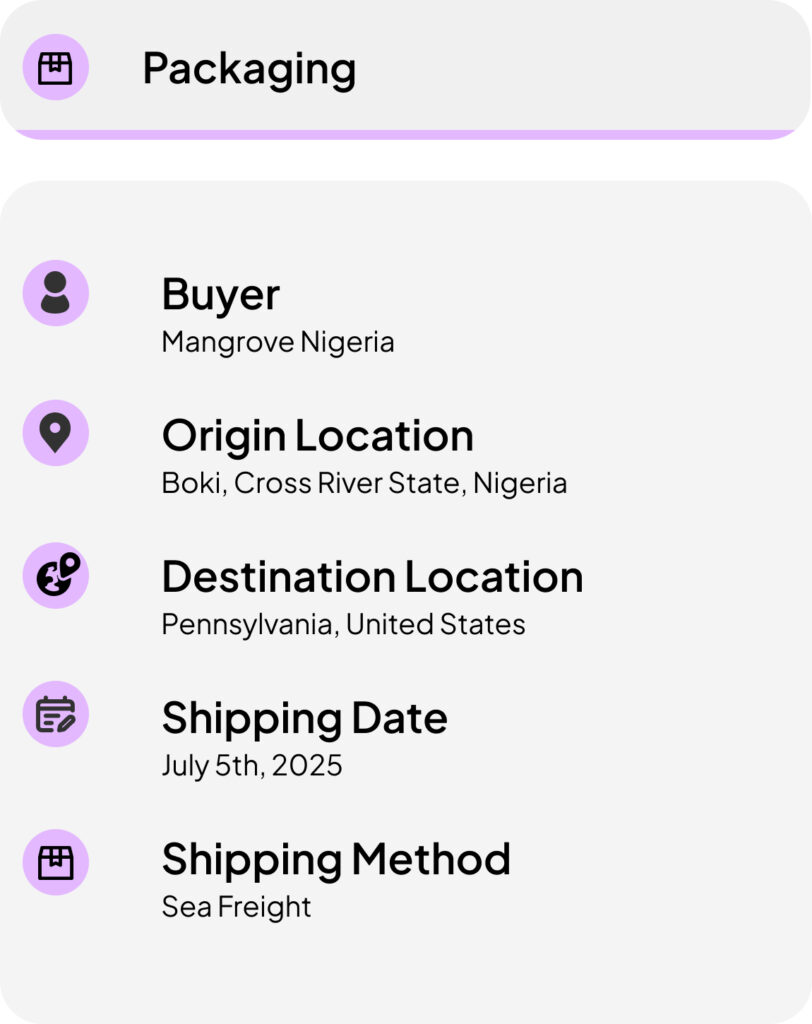
Task: Select Pennsylvania, United States text
Action: 344,625
